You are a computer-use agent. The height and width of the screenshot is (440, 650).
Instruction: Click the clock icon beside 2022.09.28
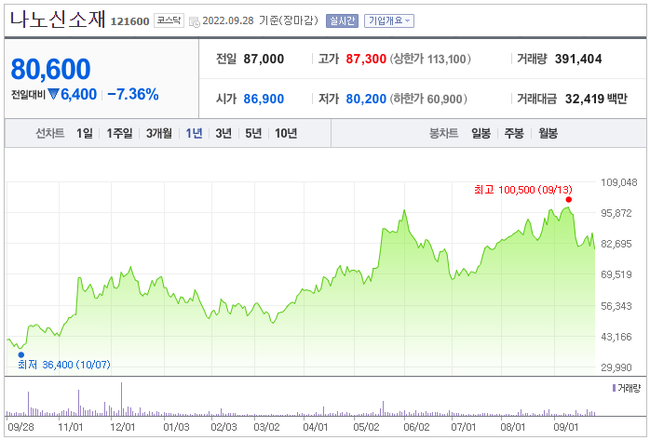tap(194, 22)
